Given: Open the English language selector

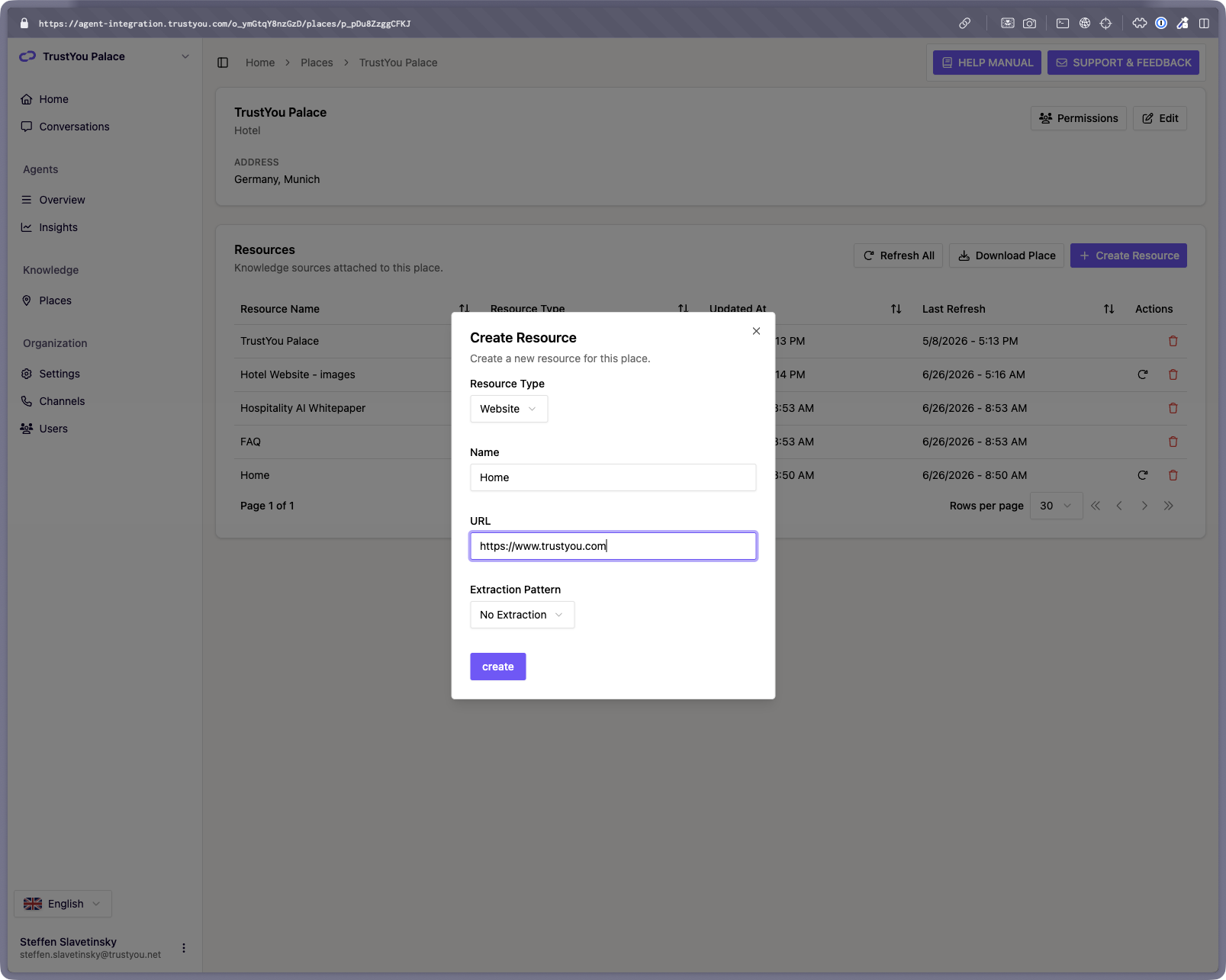Looking at the screenshot, I should tap(63, 904).
